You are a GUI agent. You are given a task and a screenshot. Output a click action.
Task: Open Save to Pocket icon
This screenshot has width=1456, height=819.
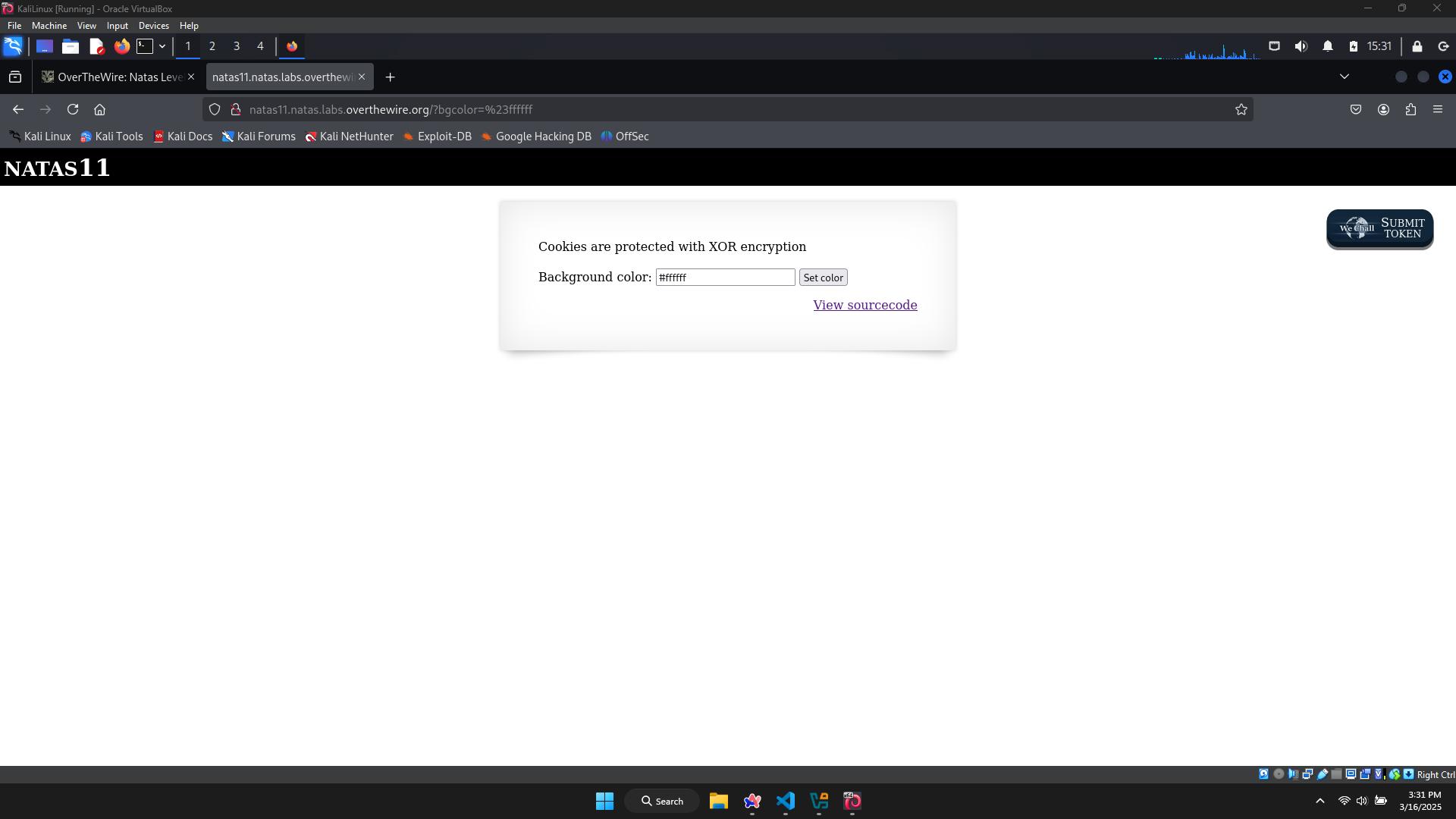pos(1356,109)
